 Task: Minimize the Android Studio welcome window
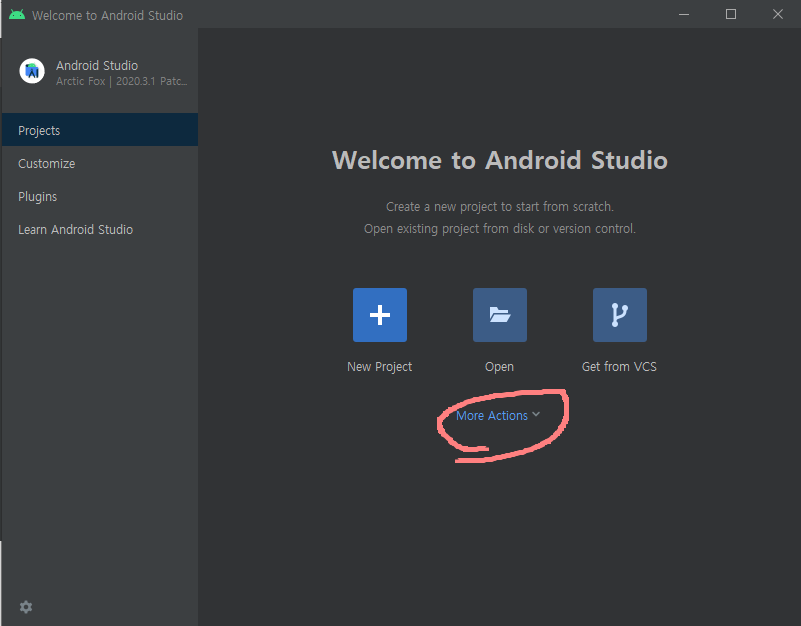[684, 14]
